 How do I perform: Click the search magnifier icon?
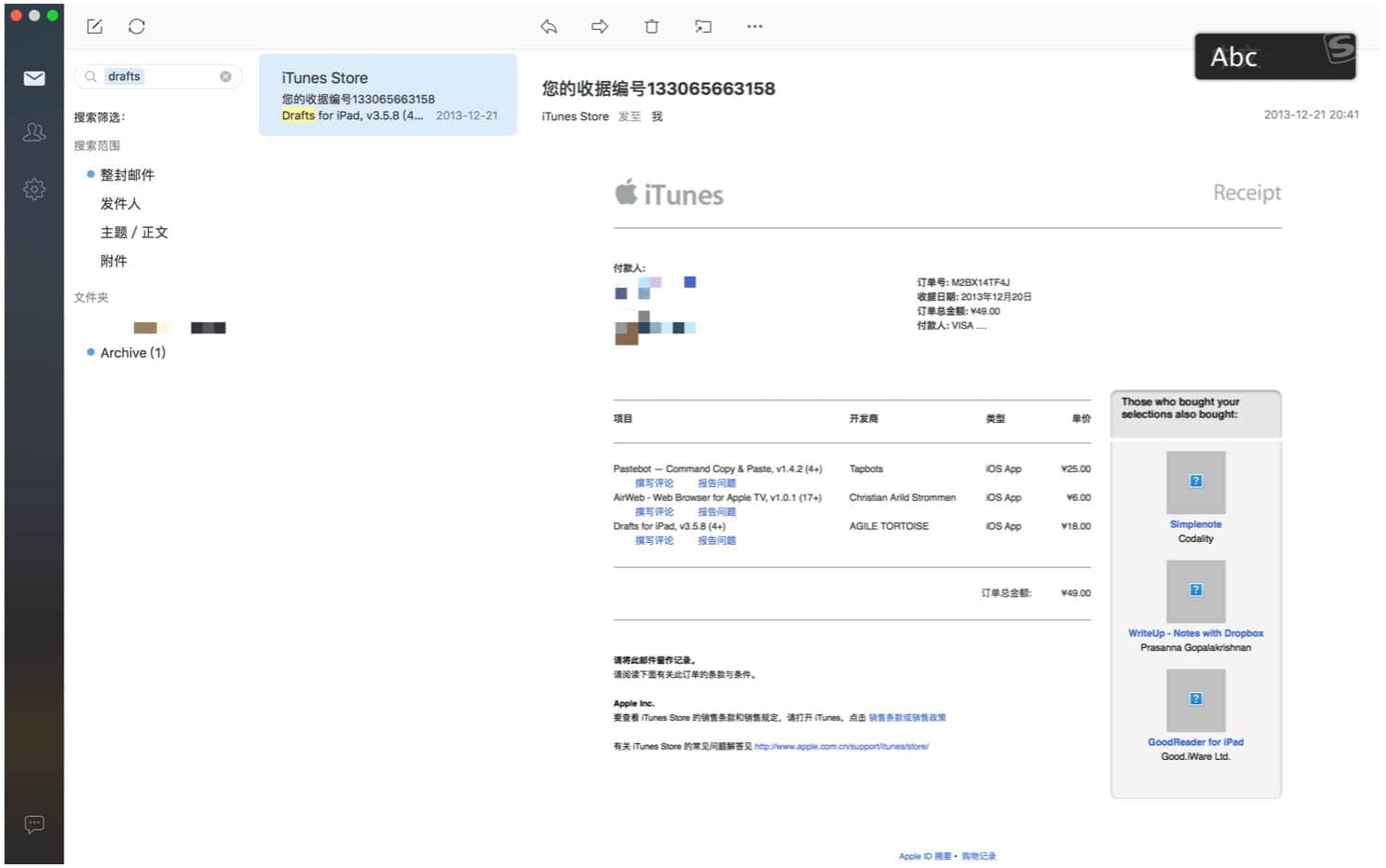(x=90, y=76)
